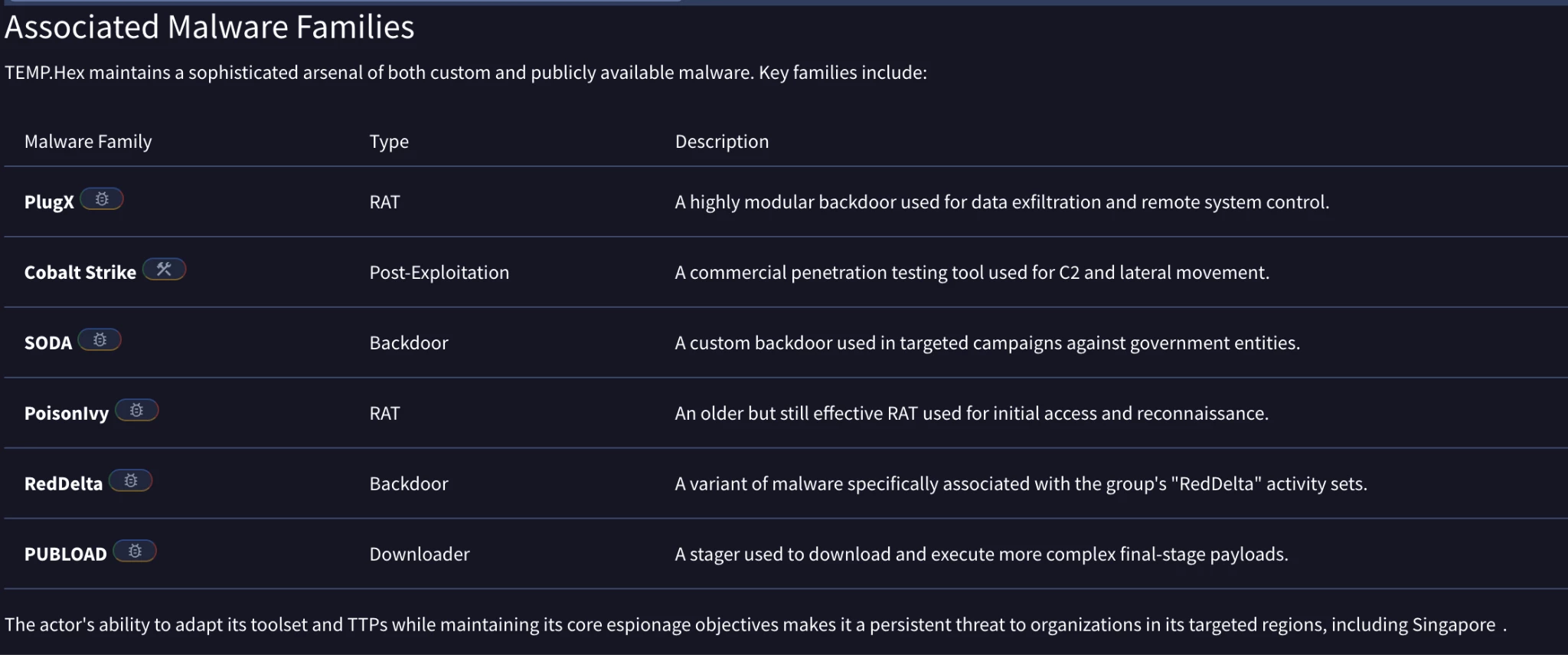Image resolution: width=1568 pixels, height=655 pixels.
Task: Click the bug badge next to RedDelta
Action: [x=130, y=481]
